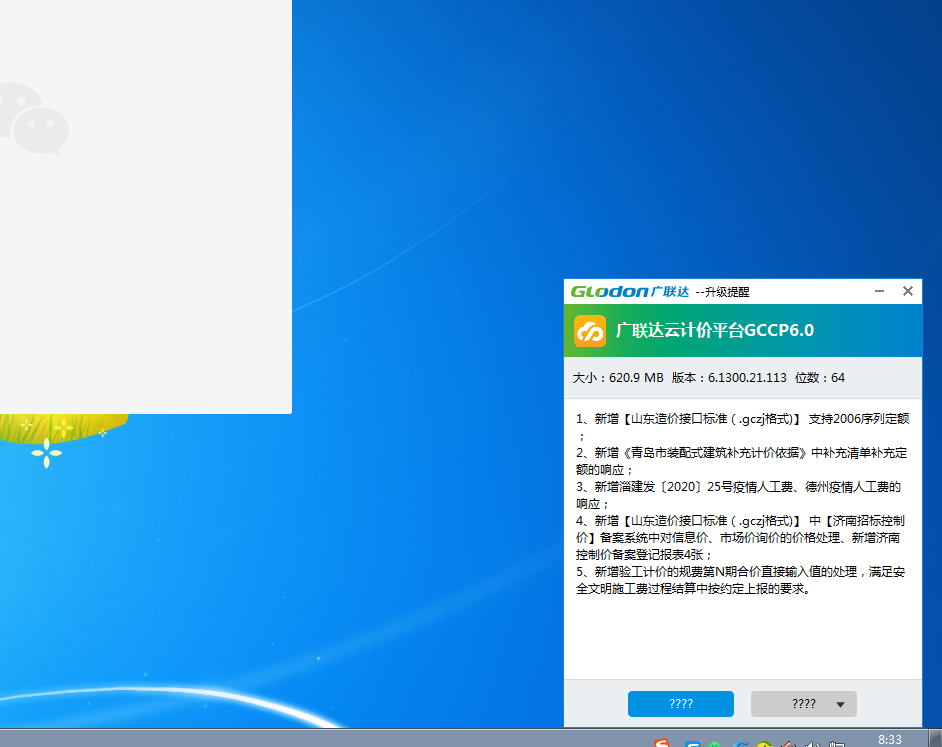The image size is (942, 747).
Task: Click the blue ???? button in upgrade dialog
Action: pyautogui.click(x=681, y=704)
